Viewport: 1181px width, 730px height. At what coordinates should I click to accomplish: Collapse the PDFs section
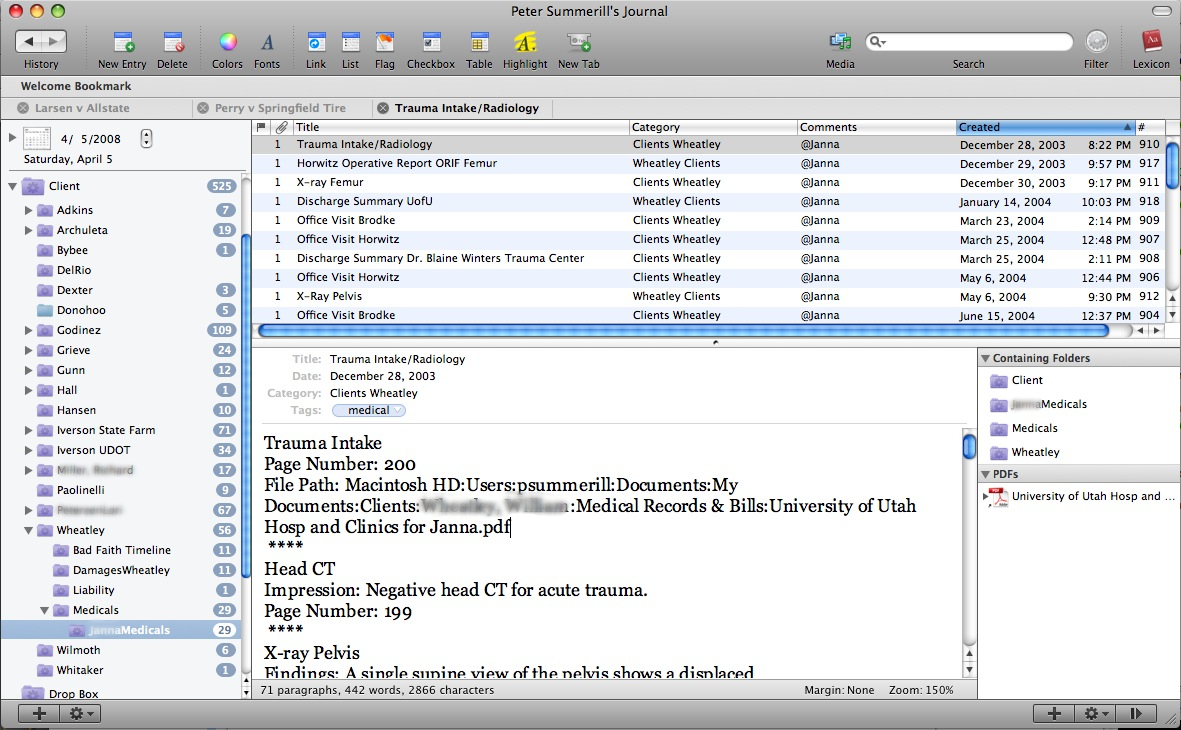985,475
